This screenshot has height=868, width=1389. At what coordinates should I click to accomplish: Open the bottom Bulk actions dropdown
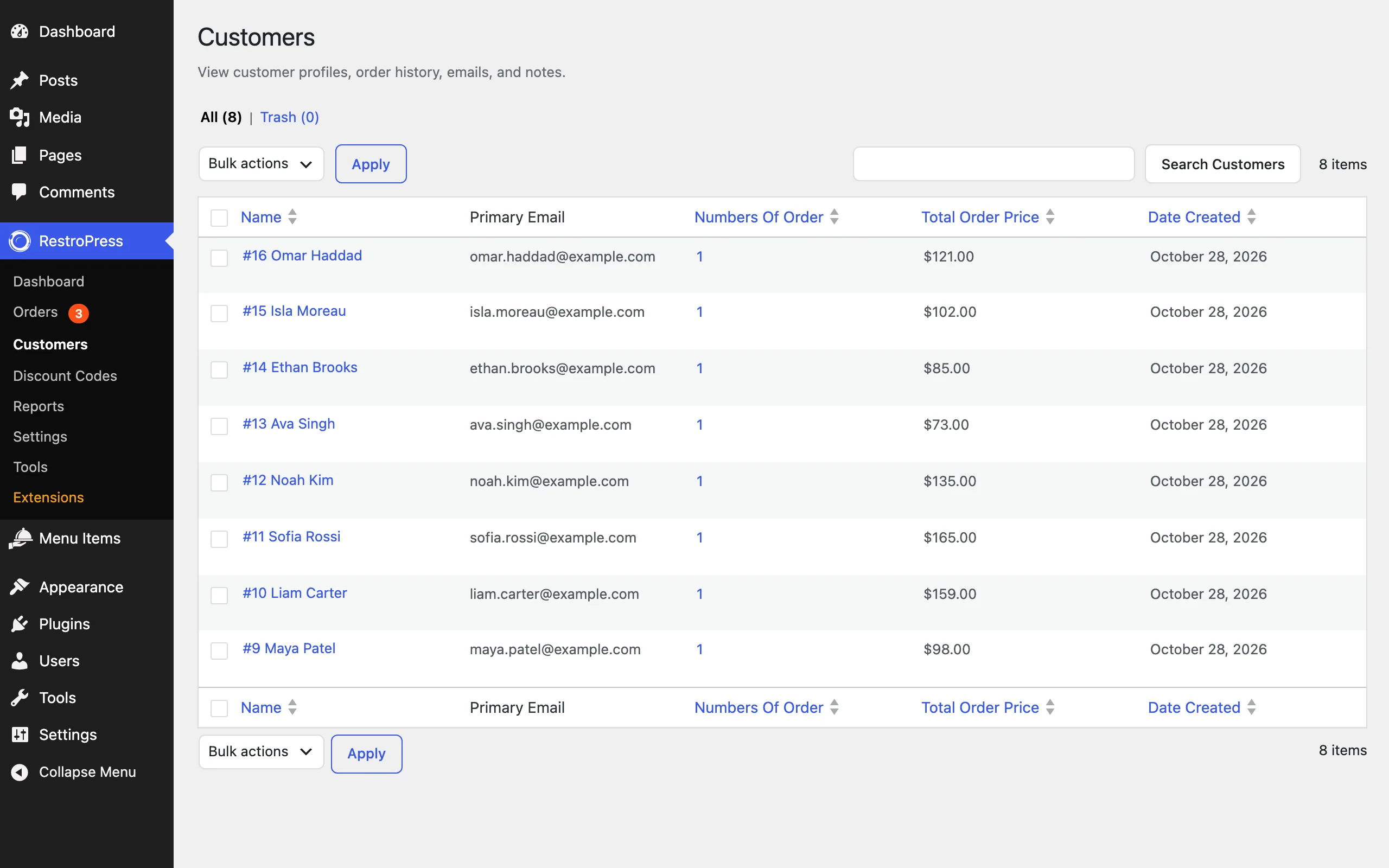(261, 752)
